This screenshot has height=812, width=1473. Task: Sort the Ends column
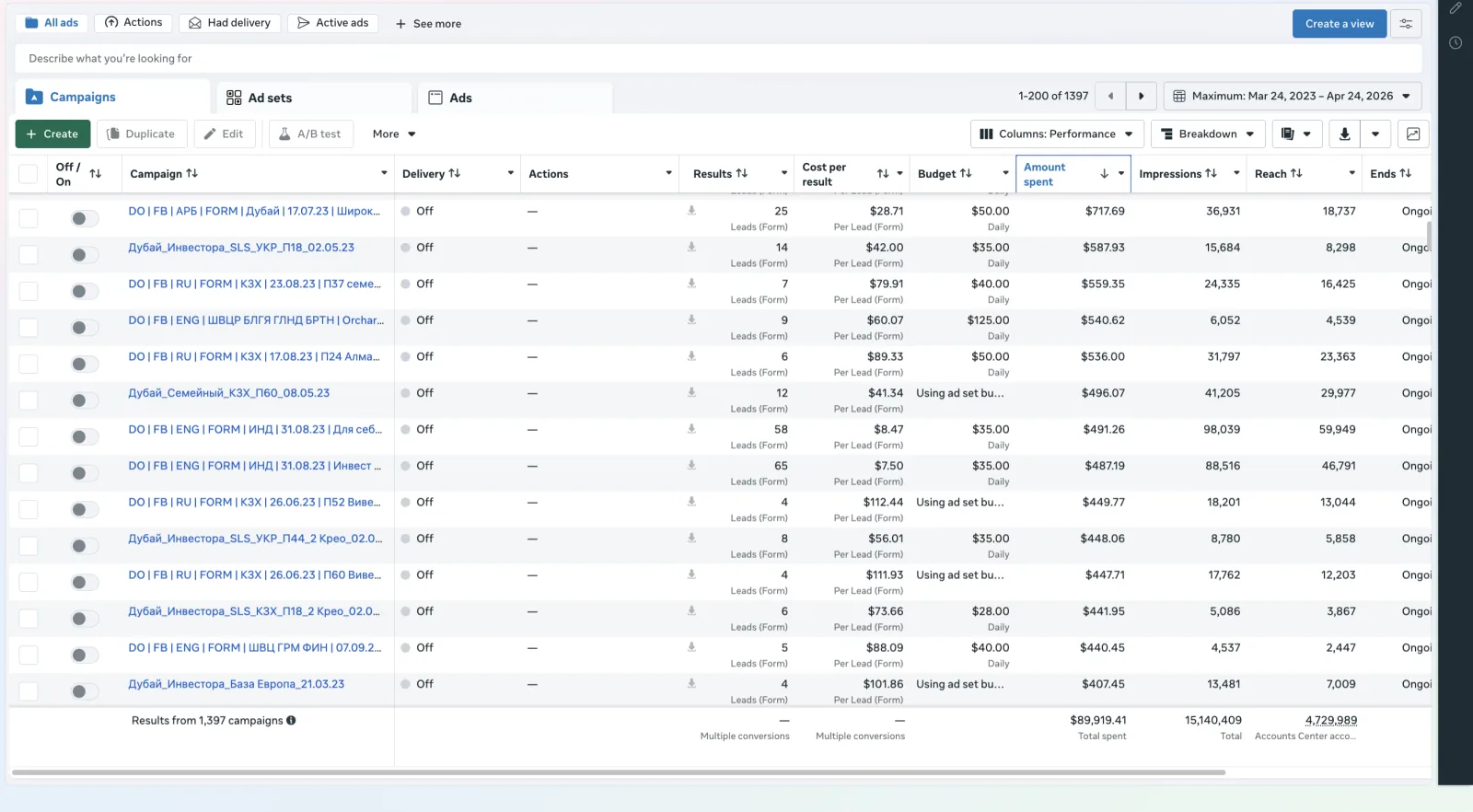[1406, 173]
